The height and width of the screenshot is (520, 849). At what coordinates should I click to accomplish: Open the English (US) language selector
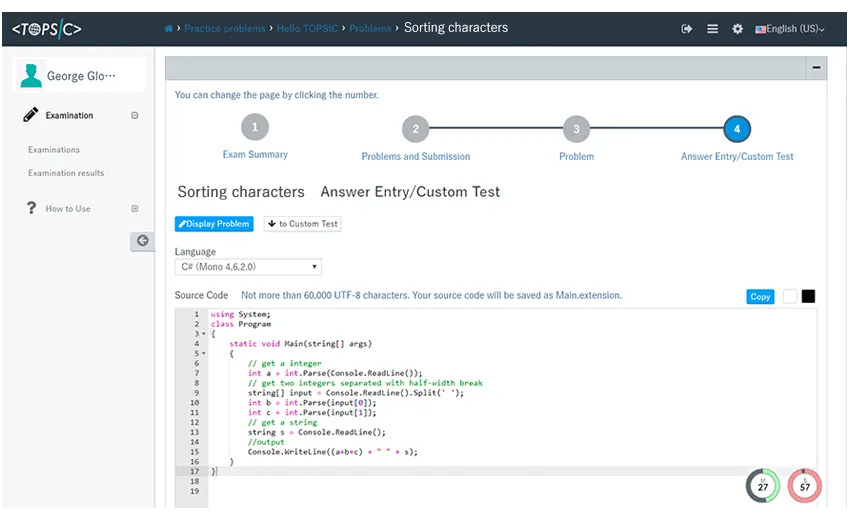790,29
